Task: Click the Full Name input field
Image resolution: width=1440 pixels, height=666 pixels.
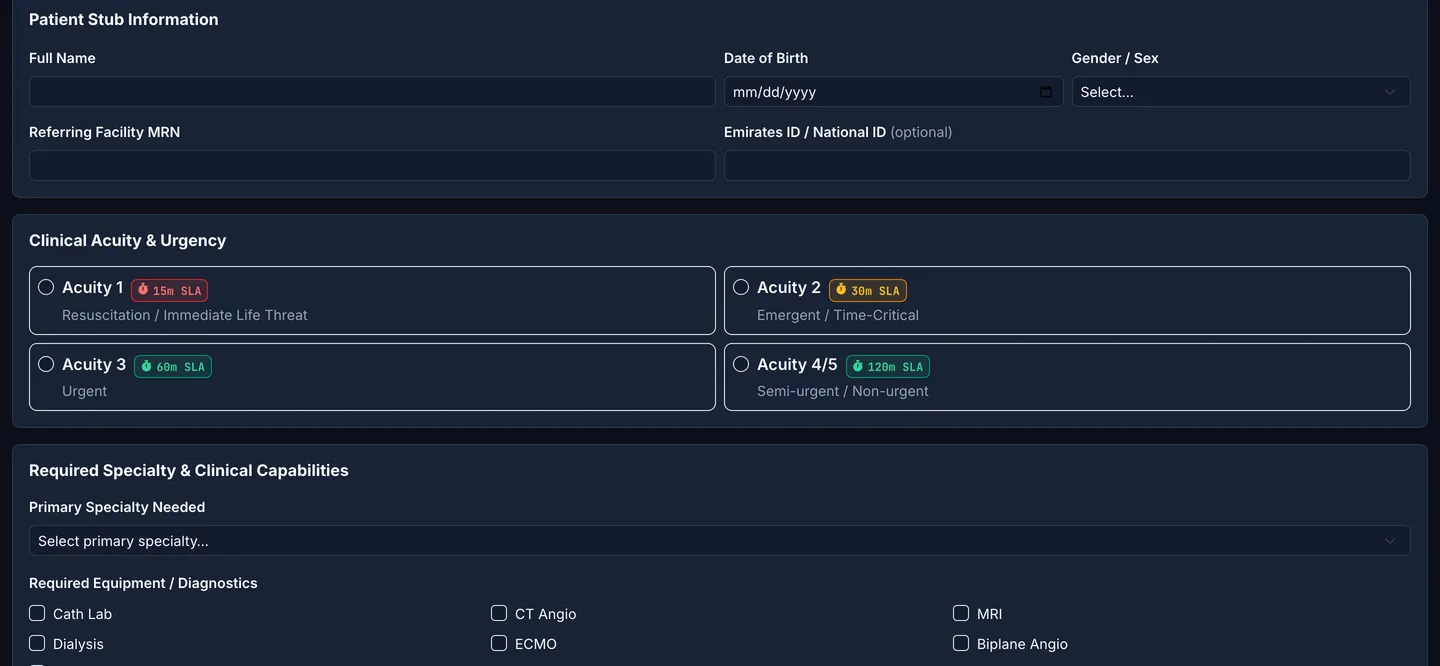Action: 372,92
